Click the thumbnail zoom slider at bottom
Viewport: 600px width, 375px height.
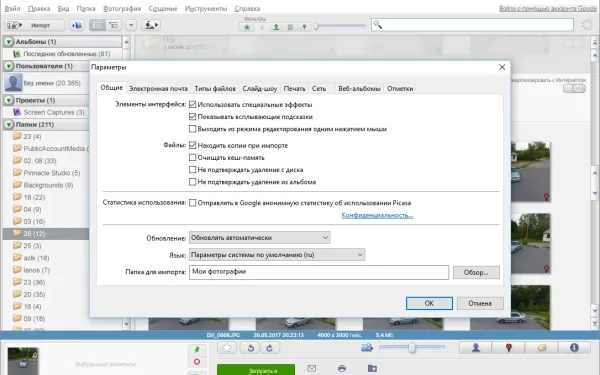coord(412,347)
